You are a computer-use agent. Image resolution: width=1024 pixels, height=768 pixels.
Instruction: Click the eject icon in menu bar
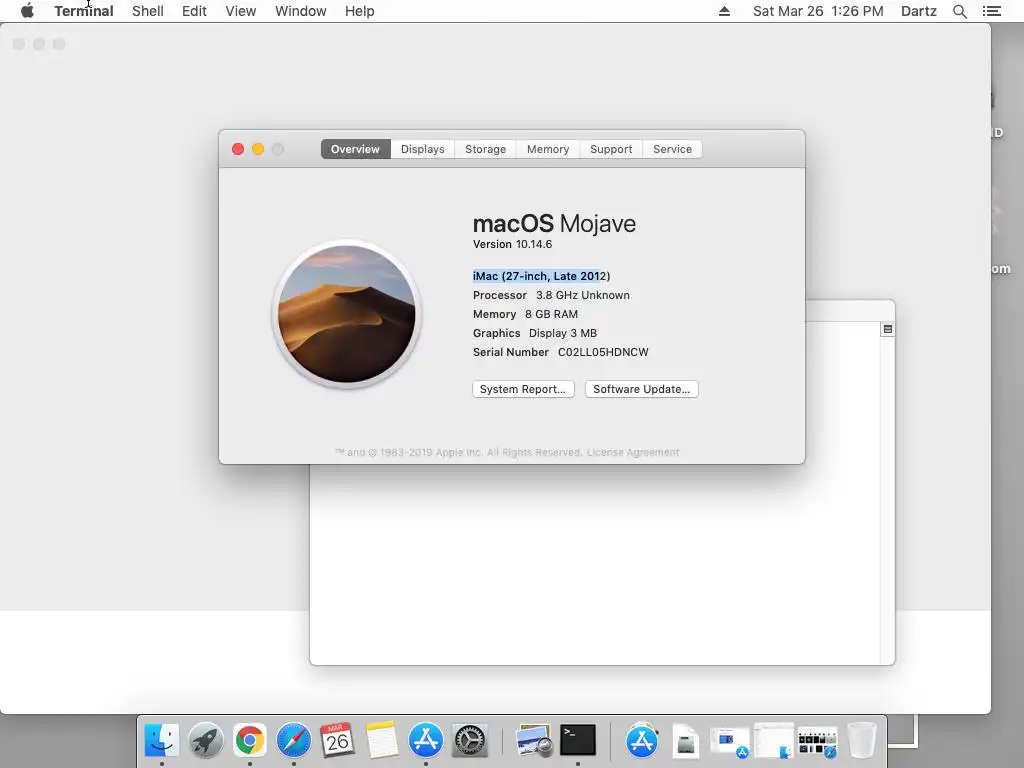pyautogui.click(x=724, y=11)
